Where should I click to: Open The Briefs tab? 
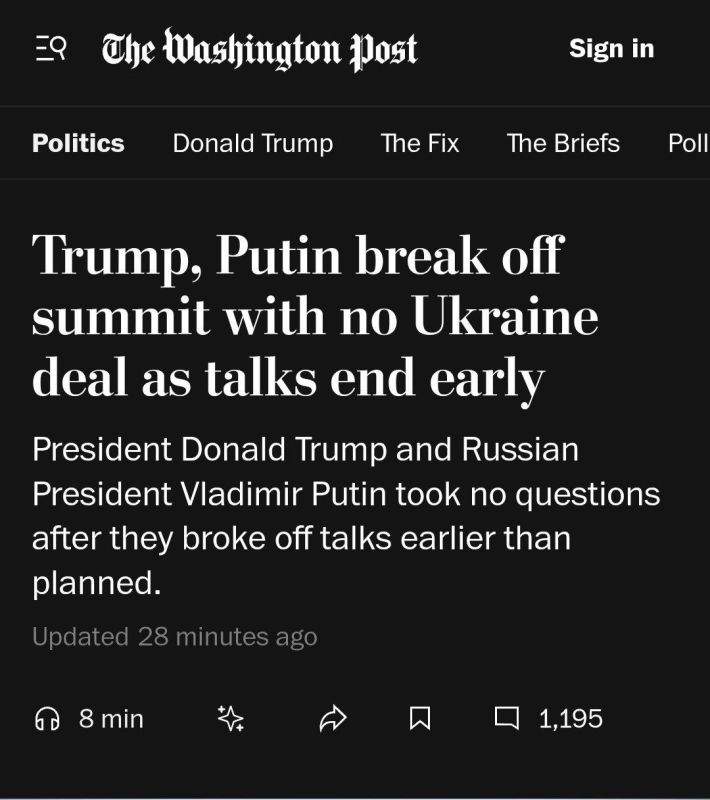(562, 143)
